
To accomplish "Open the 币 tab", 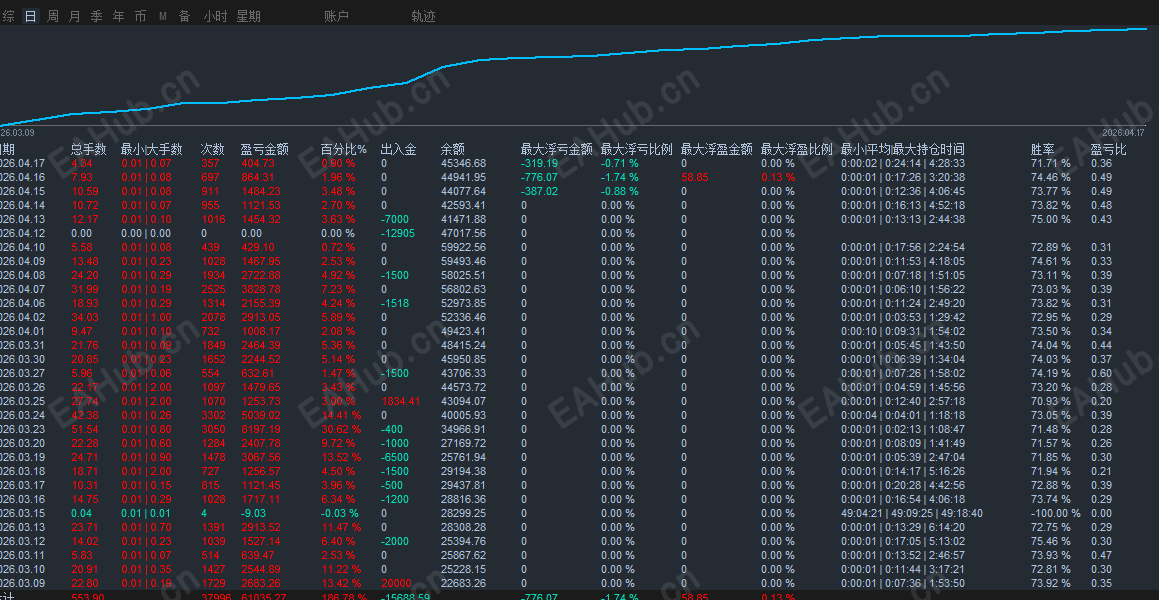I will coord(140,16).
